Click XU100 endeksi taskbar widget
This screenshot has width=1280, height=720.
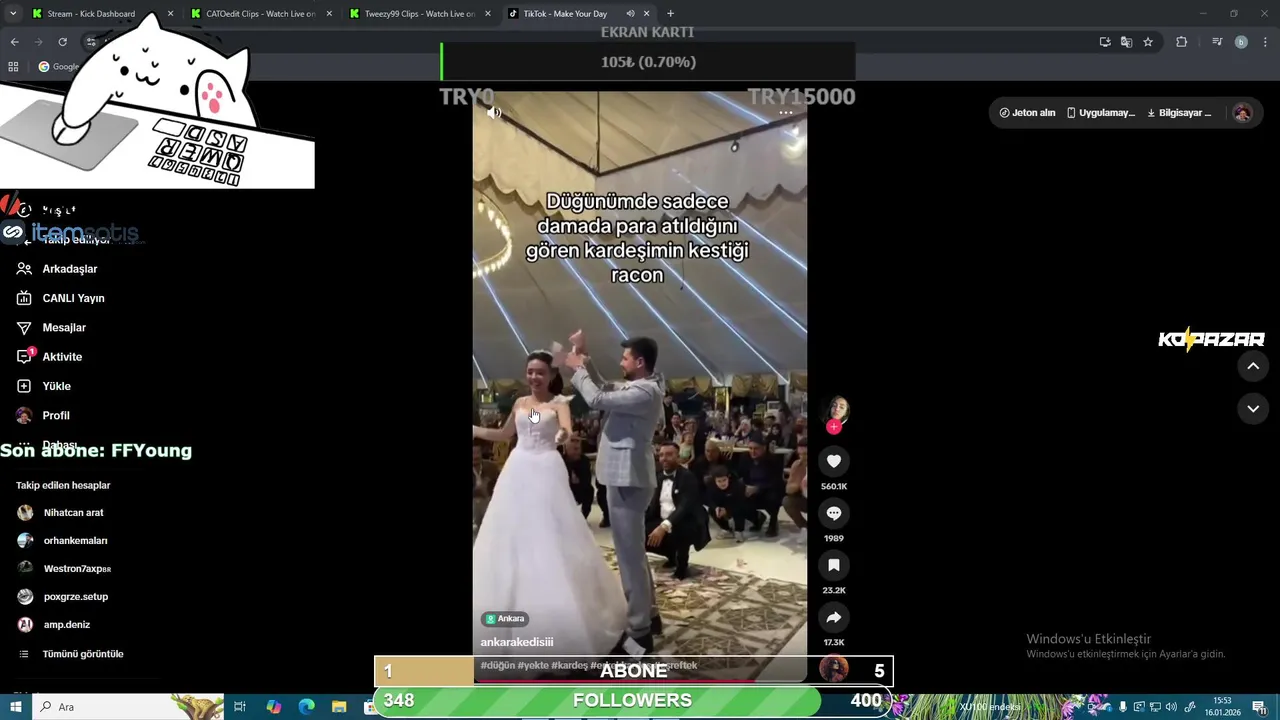click(x=990, y=707)
